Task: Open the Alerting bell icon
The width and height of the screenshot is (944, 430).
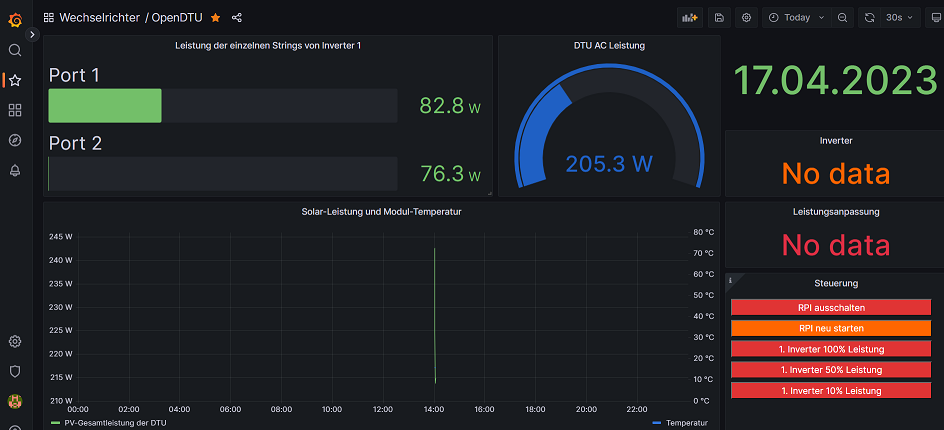Action: pos(15,171)
